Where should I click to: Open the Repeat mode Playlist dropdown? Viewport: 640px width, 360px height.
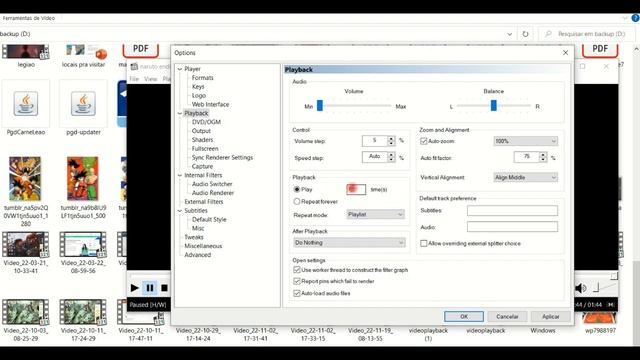point(375,214)
